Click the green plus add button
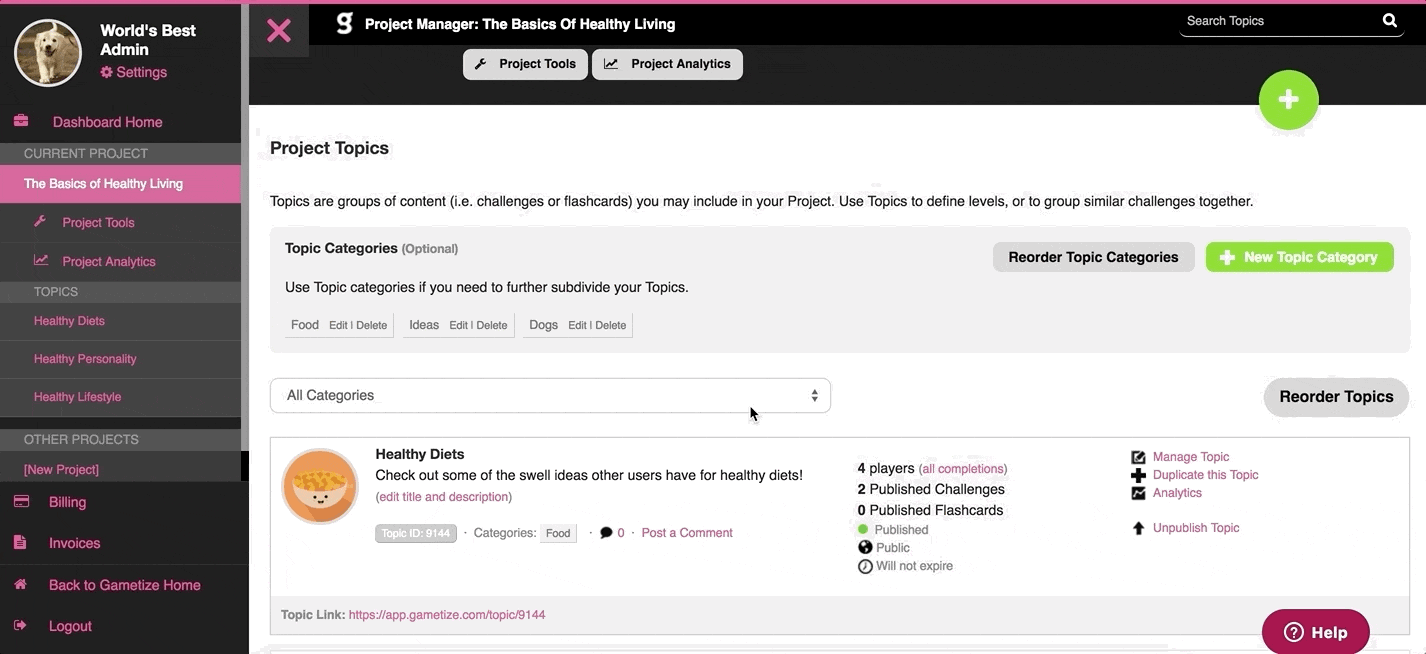 [1289, 100]
